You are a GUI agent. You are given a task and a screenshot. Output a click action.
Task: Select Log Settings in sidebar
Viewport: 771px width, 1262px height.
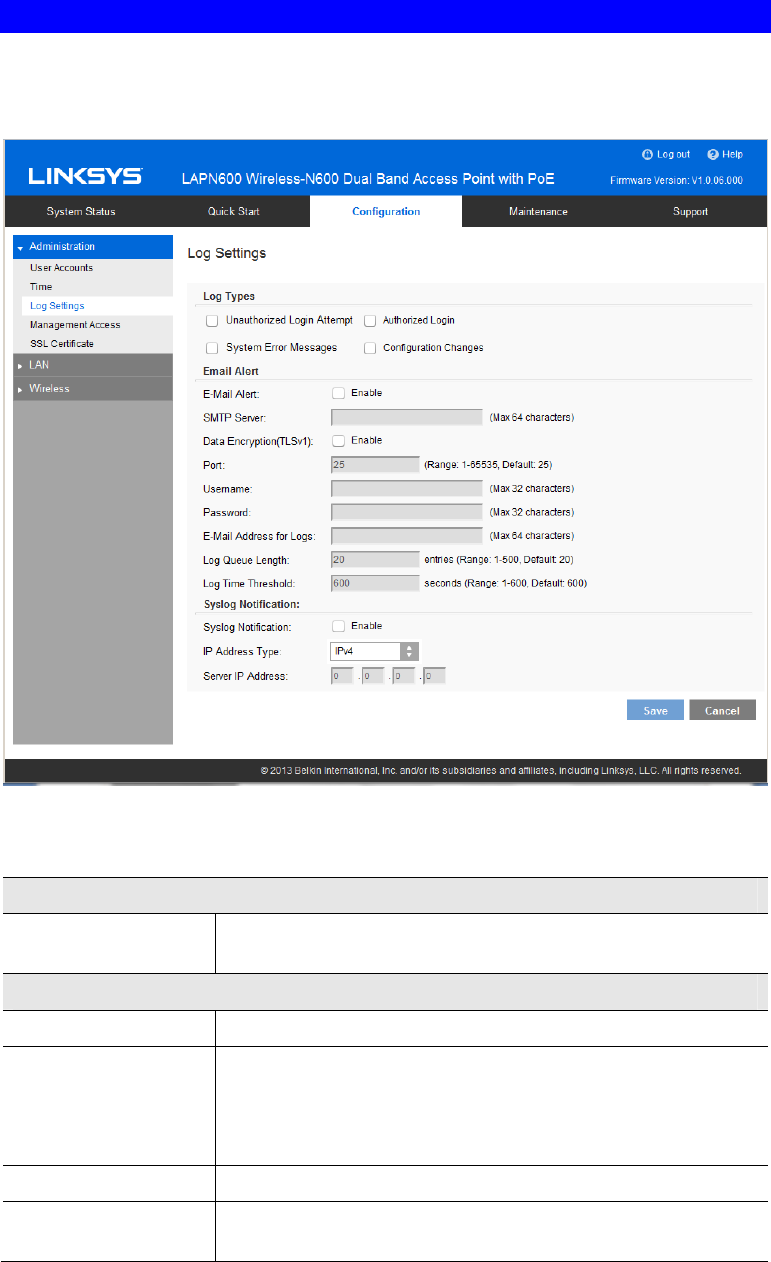[x=57, y=306]
